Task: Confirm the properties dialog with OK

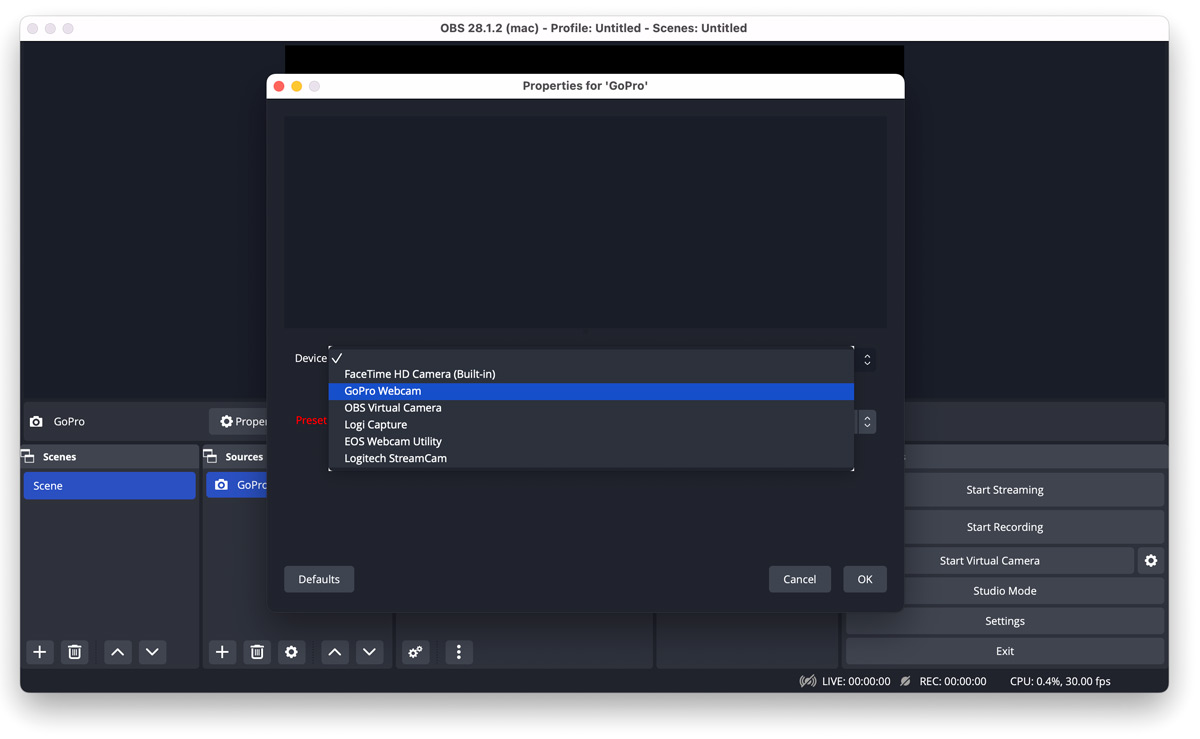Action: [x=864, y=579]
